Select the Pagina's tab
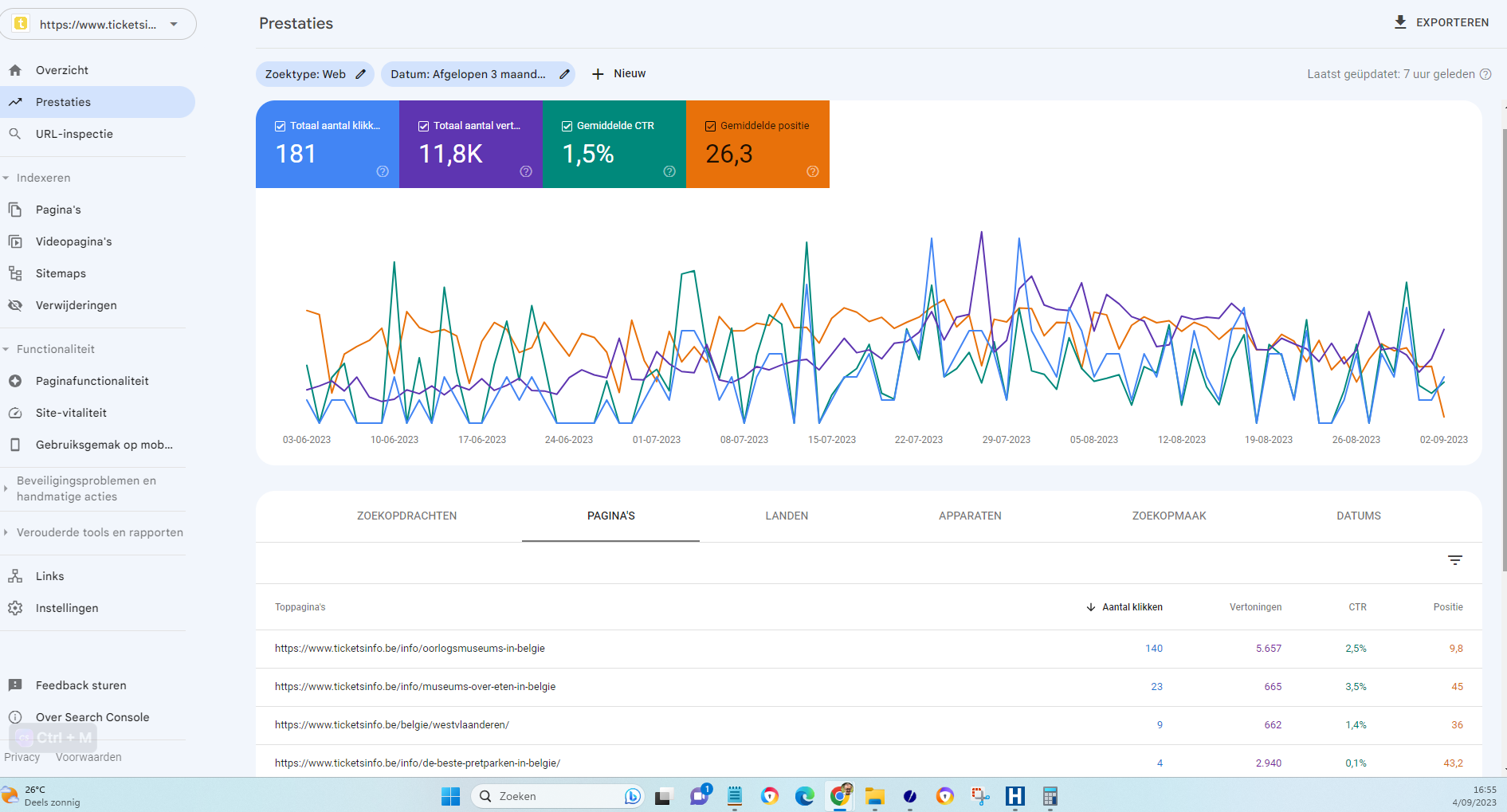The width and height of the screenshot is (1507, 812). click(x=611, y=516)
